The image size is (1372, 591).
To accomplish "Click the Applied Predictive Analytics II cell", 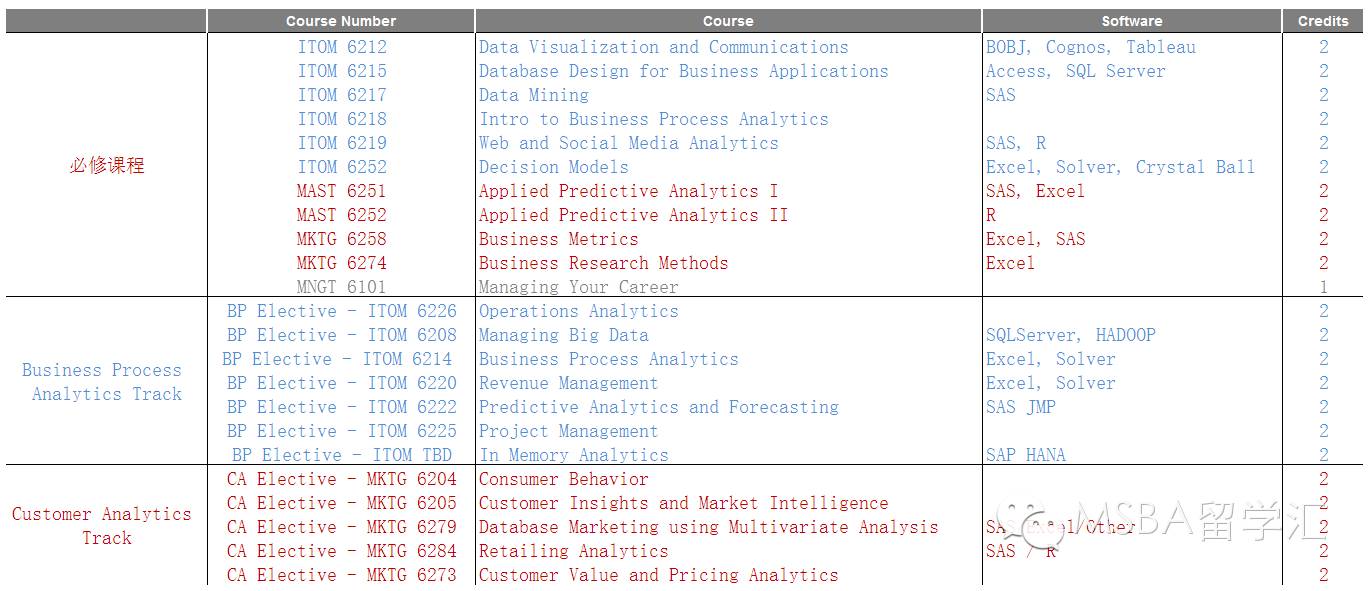I will coord(633,215).
